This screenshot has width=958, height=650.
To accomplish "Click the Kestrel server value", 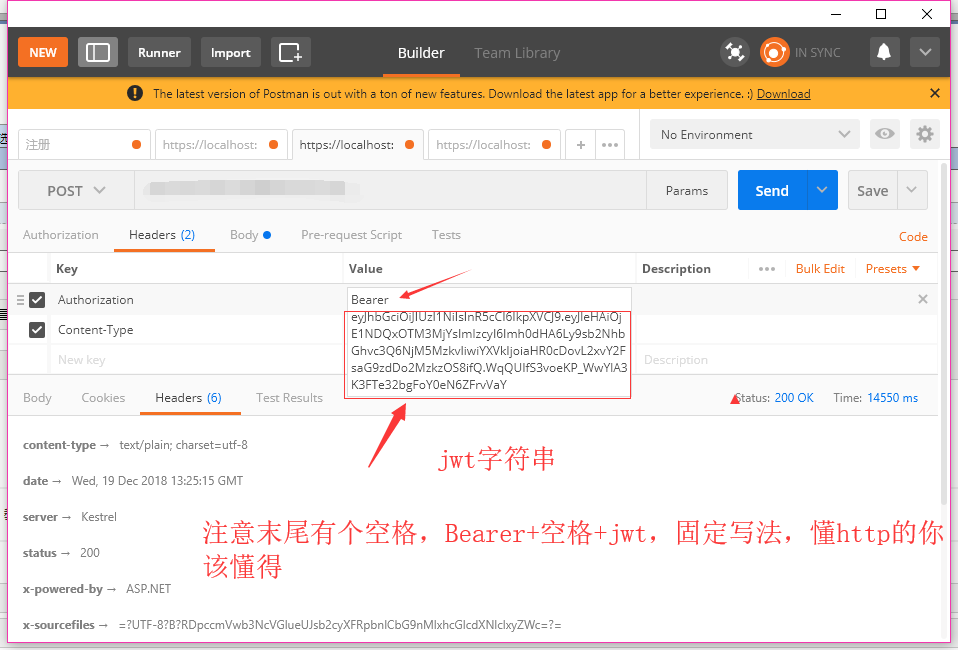I will click(x=98, y=517).
